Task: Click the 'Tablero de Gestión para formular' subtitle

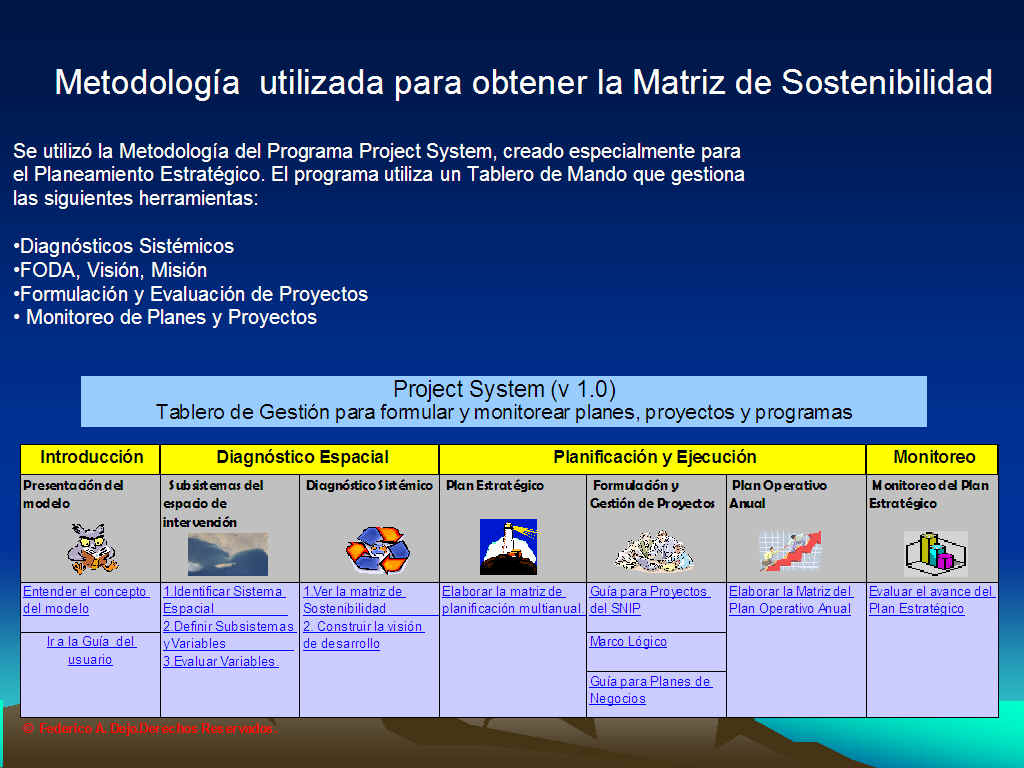Action: (504, 413)
